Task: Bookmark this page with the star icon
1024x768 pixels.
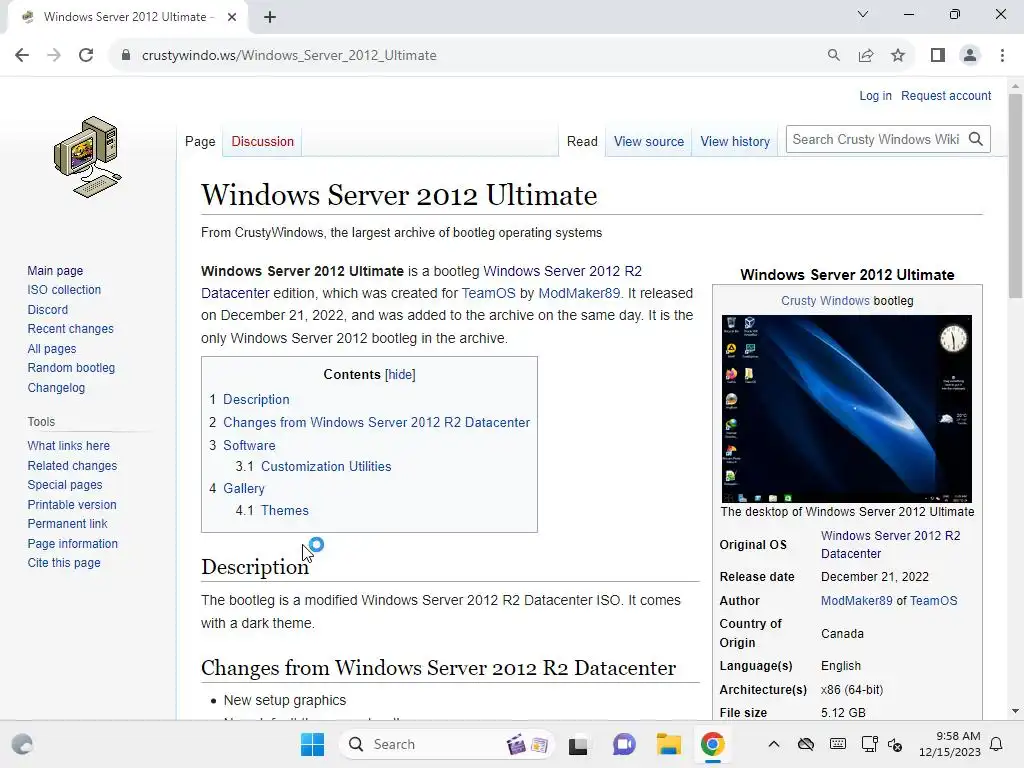Action: 898,56
